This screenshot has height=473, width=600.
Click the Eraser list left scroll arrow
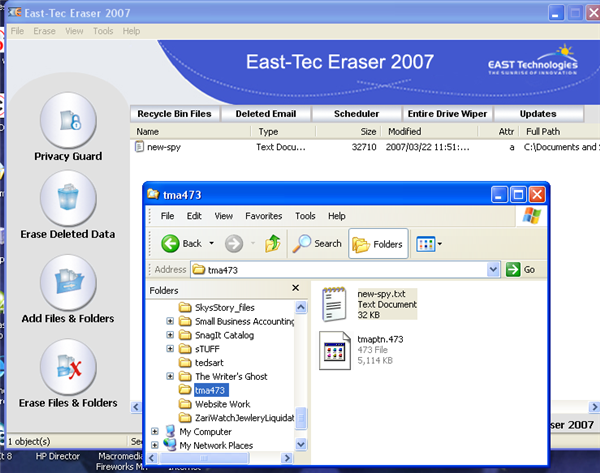136,407
